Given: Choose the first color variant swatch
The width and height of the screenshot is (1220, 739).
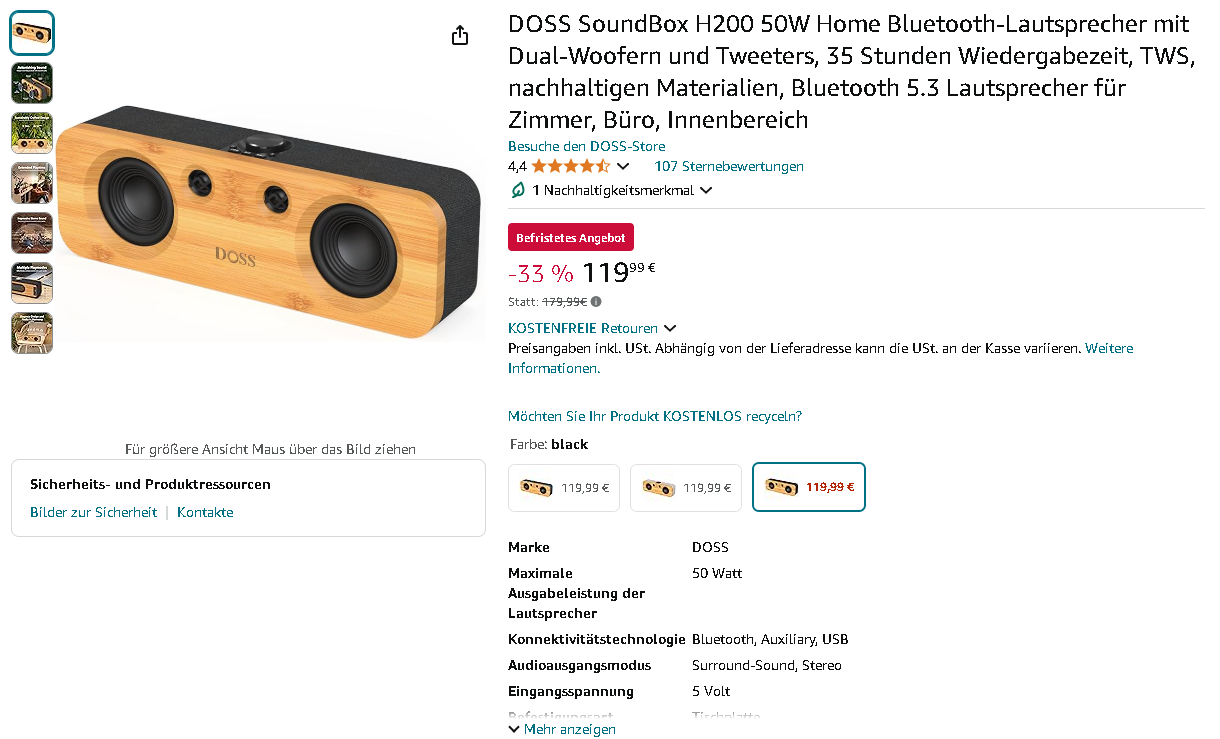Looking at the screenshot, I should tap(564, 488).
